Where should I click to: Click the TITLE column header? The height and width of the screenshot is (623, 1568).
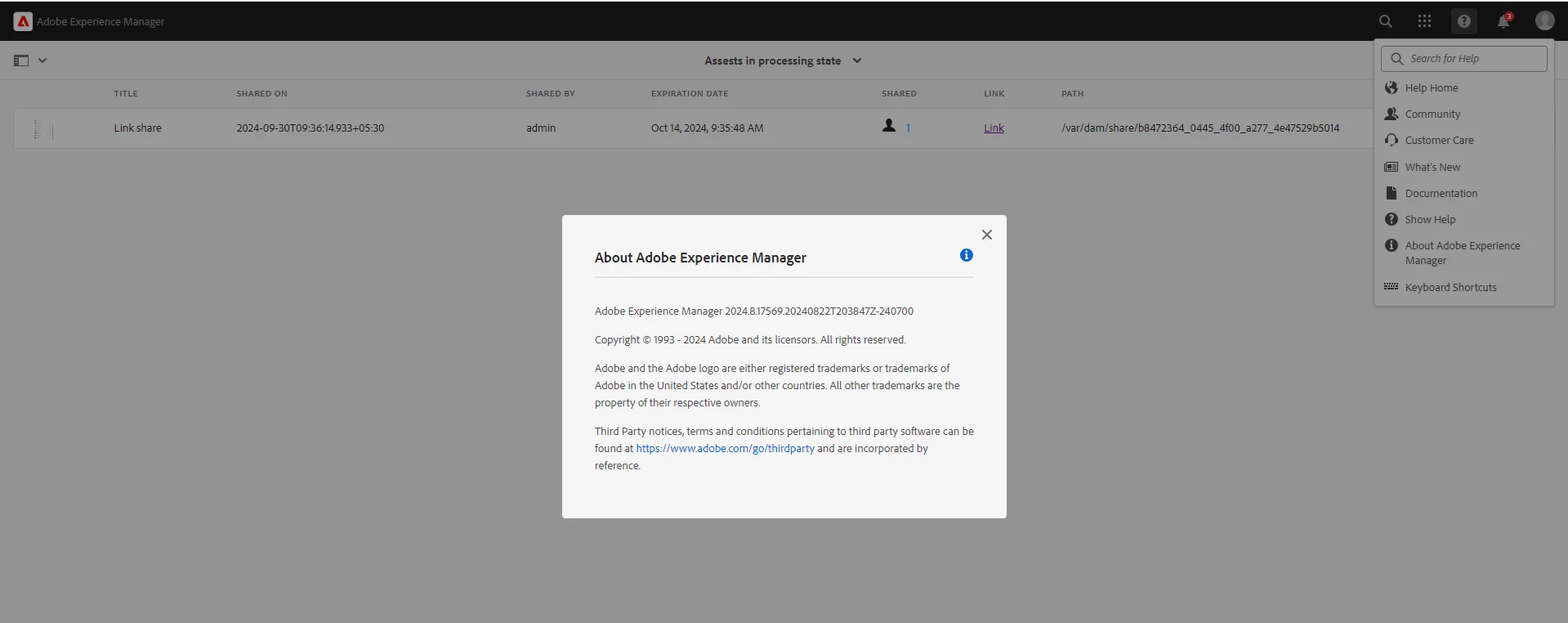tap(126, 93)
